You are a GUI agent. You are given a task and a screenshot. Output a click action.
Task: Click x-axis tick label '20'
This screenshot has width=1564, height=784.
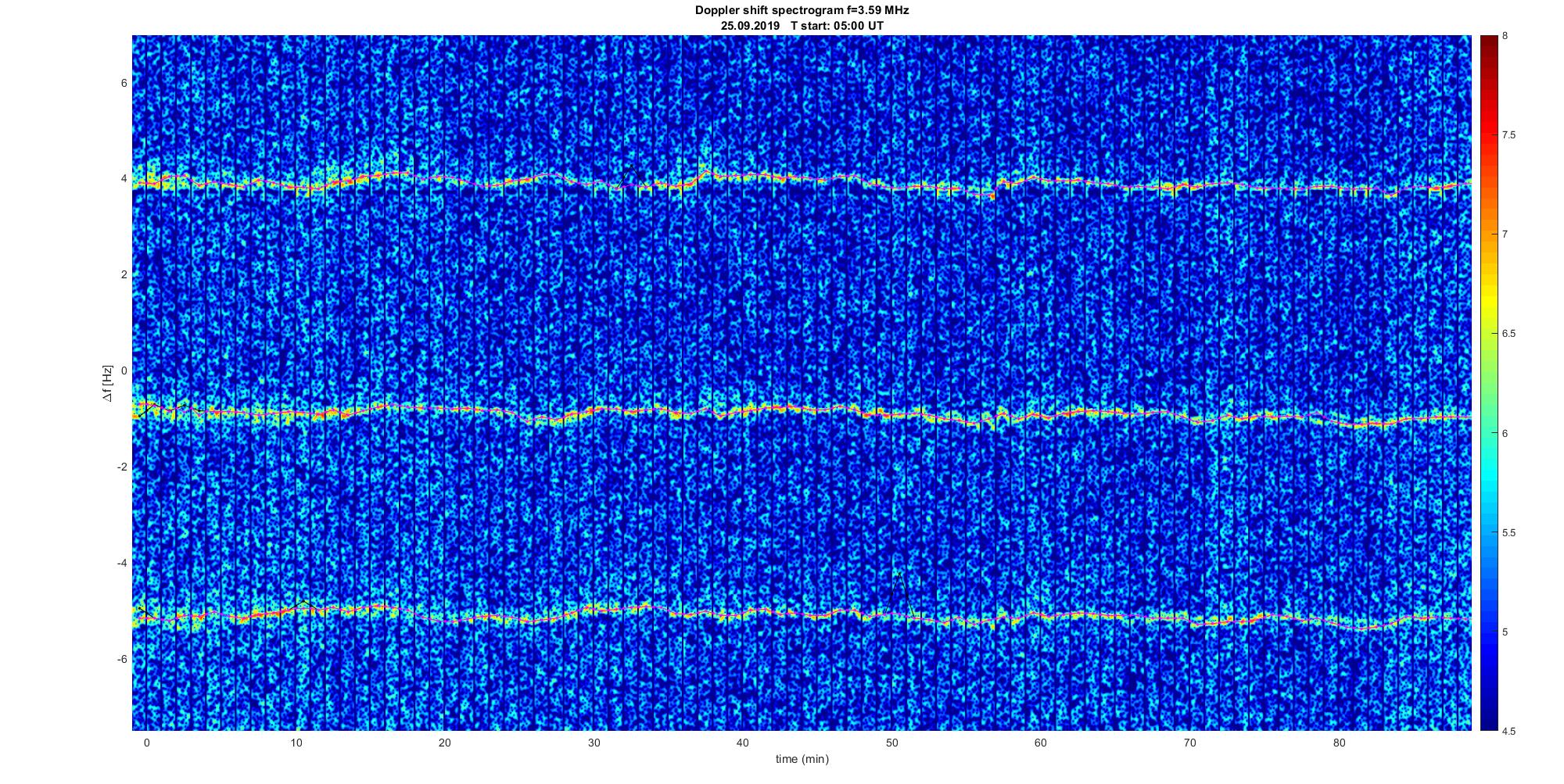[444, 743]
